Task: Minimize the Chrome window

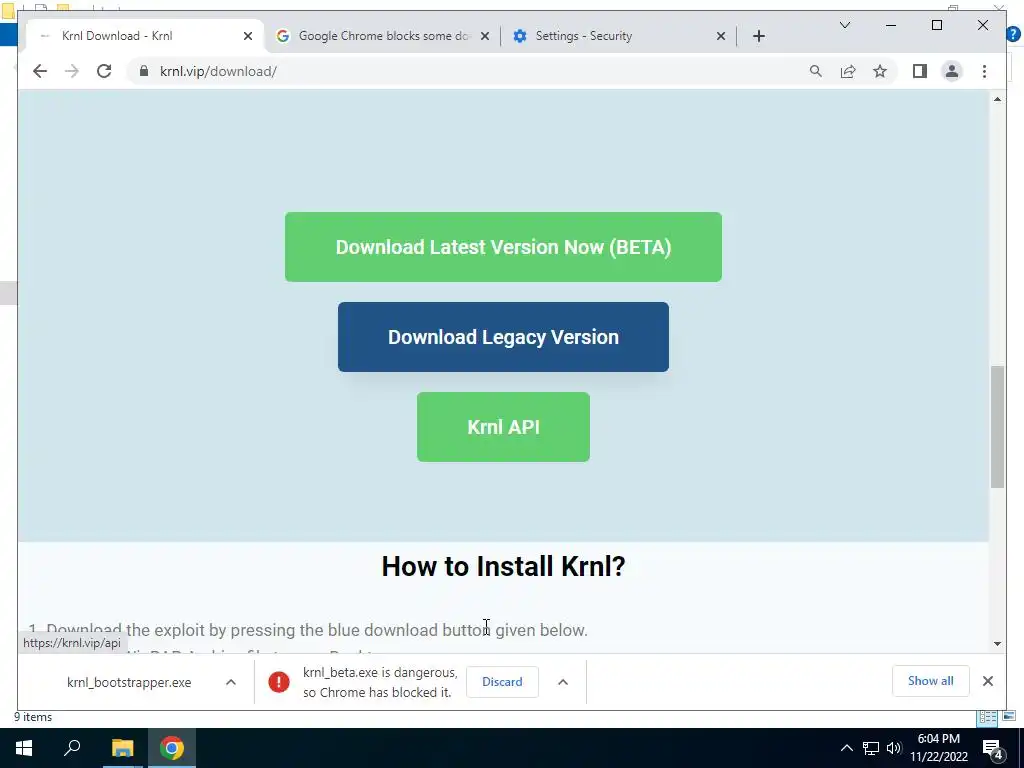Action: (891, 25)
